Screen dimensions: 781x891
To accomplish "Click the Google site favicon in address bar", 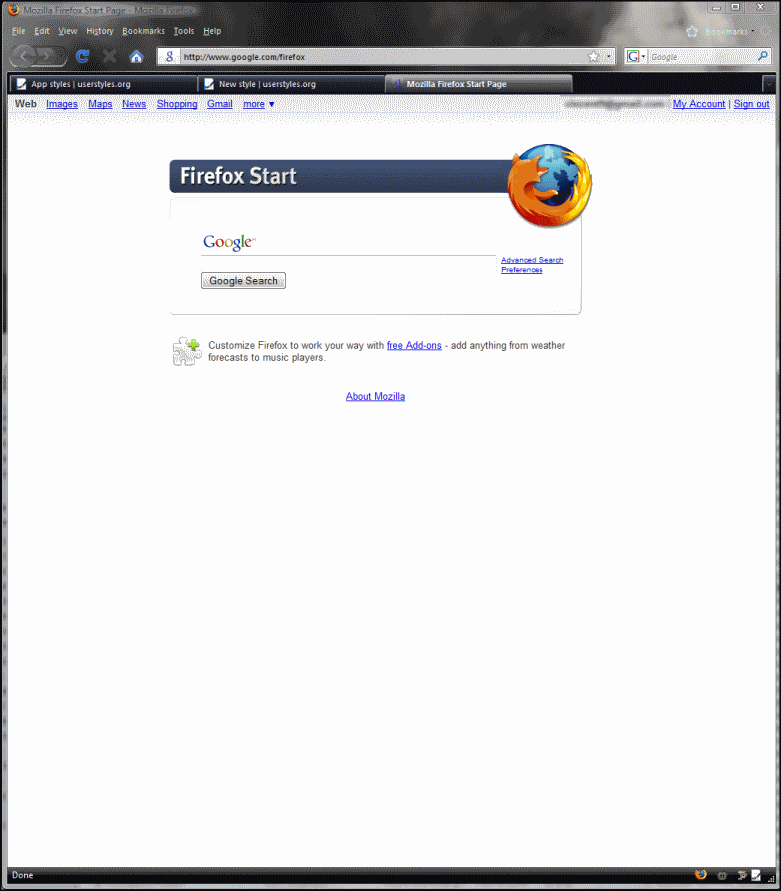I will click(x=169, y=56).
